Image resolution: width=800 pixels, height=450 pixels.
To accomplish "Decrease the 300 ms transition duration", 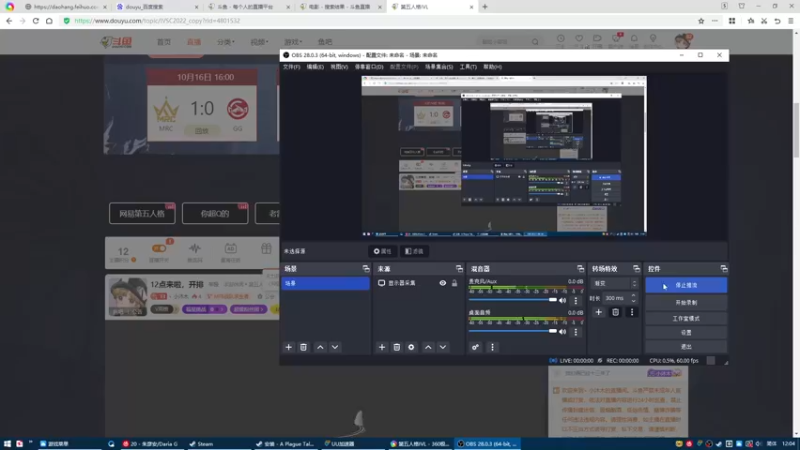I will (634, 301).
